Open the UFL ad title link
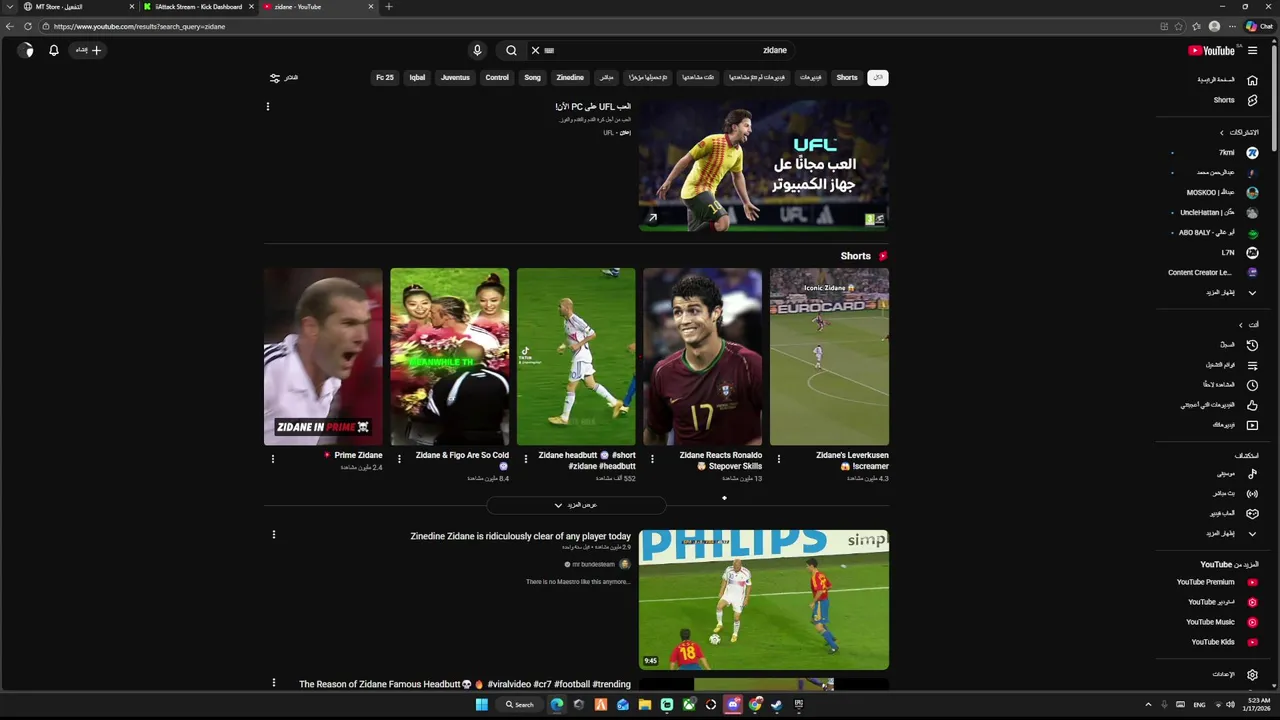The width and height of the screenshot is (1280, 720). [593, 107]
